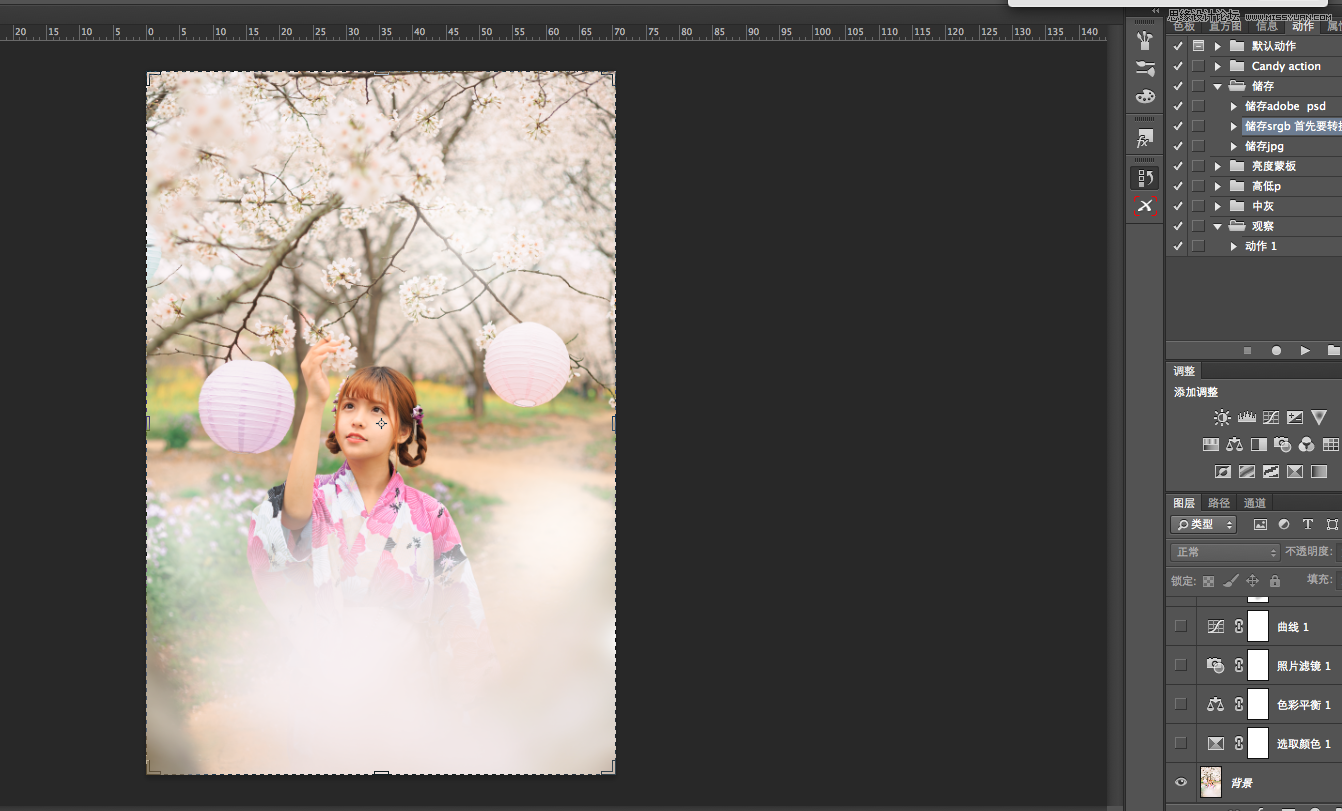Add a Color Balance adjustment from Adjustments panel
The image size is (1342, 811).
click(1235, 444)
